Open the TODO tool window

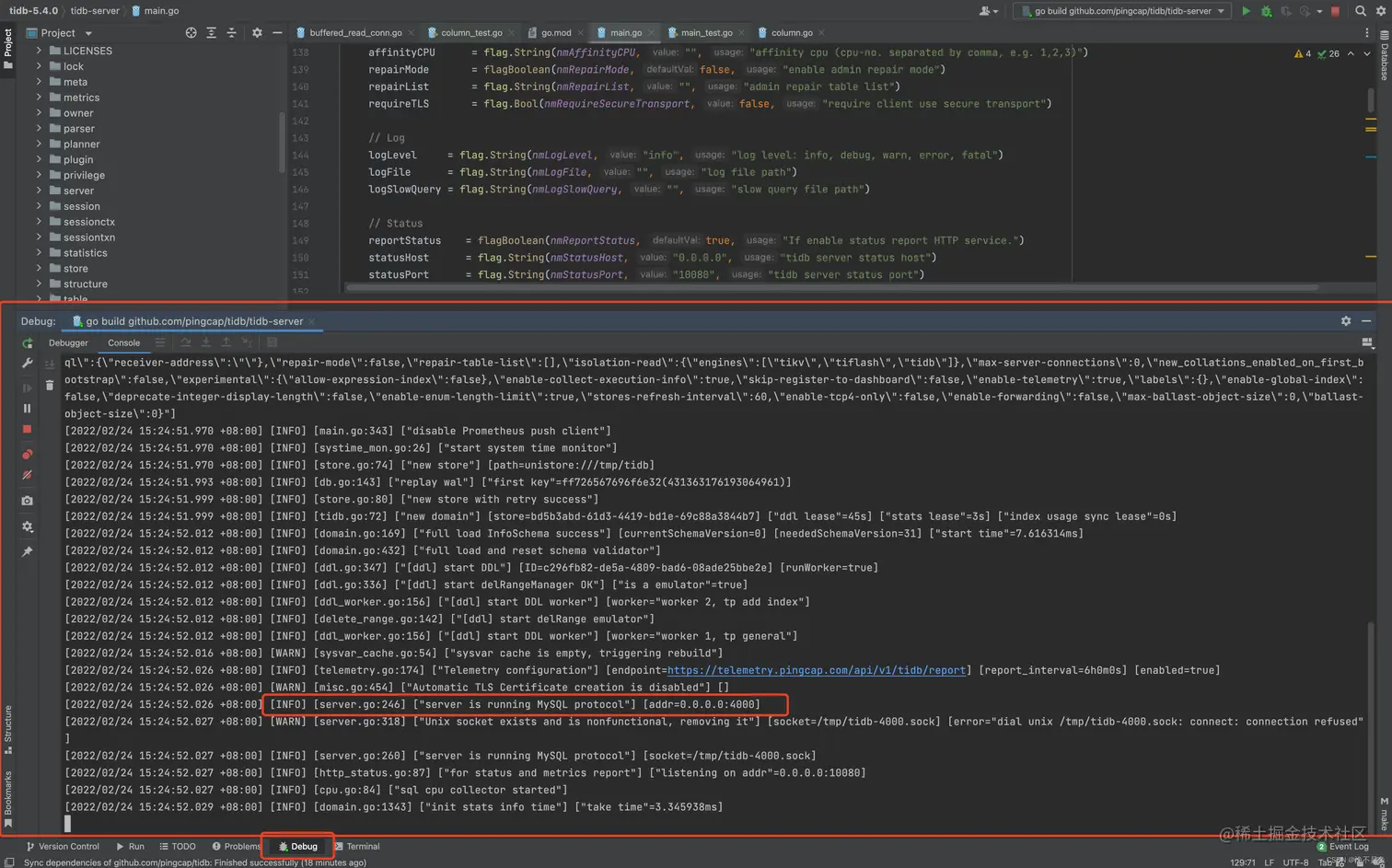pyautogui.click(x=178, y=846)
